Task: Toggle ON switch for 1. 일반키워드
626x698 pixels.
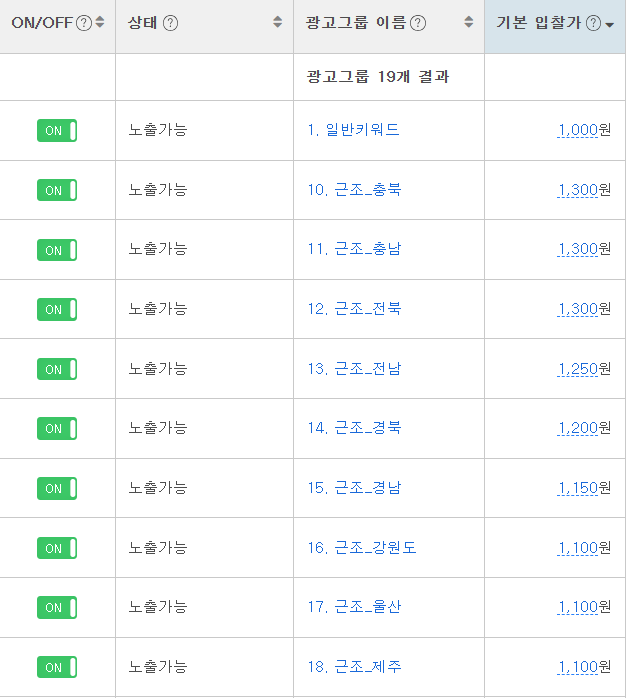Action: [57, 130]
